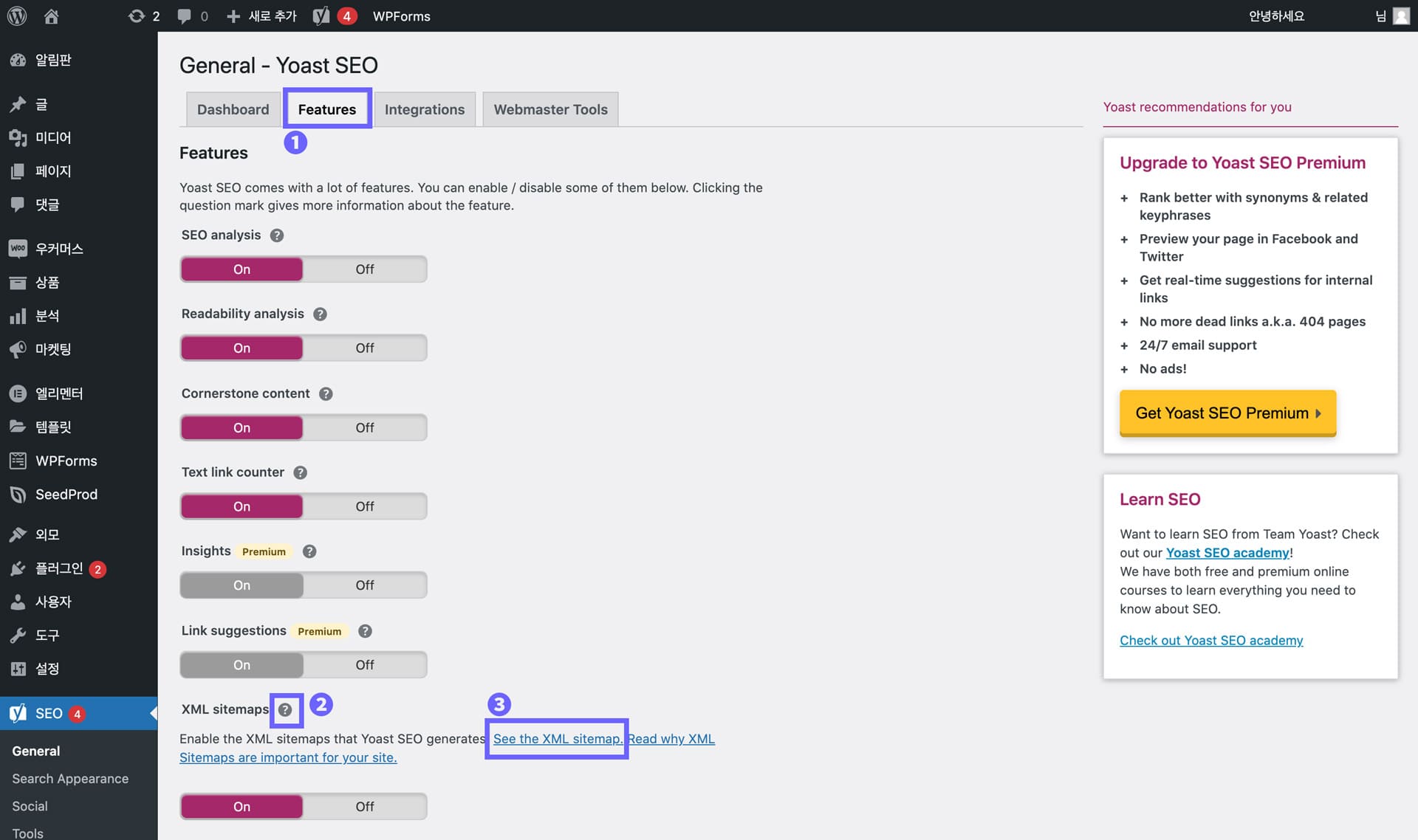Open the site home icon
1418x840 pixels.
tap(51, 16)
